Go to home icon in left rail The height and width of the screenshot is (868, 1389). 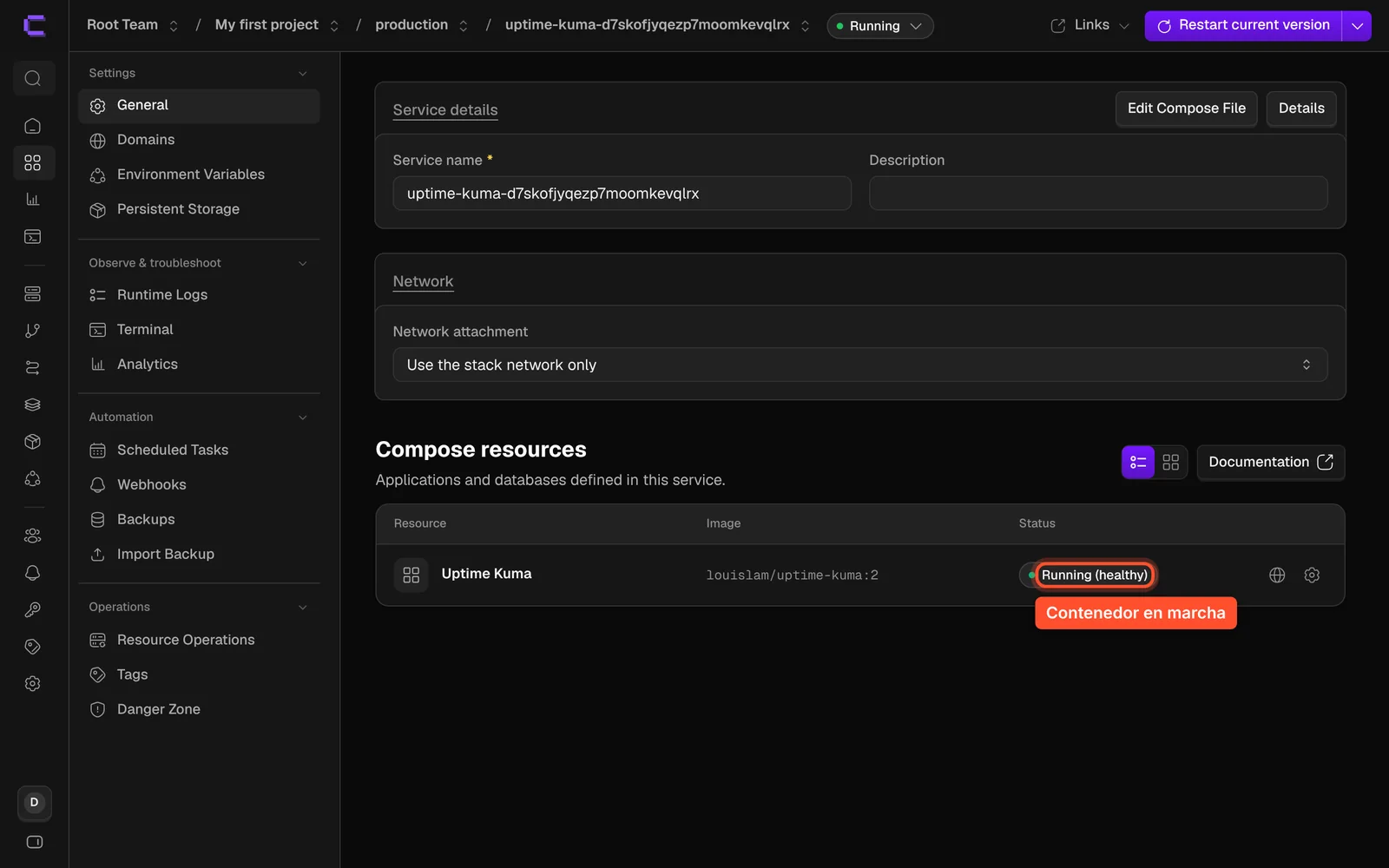point(33,126)
